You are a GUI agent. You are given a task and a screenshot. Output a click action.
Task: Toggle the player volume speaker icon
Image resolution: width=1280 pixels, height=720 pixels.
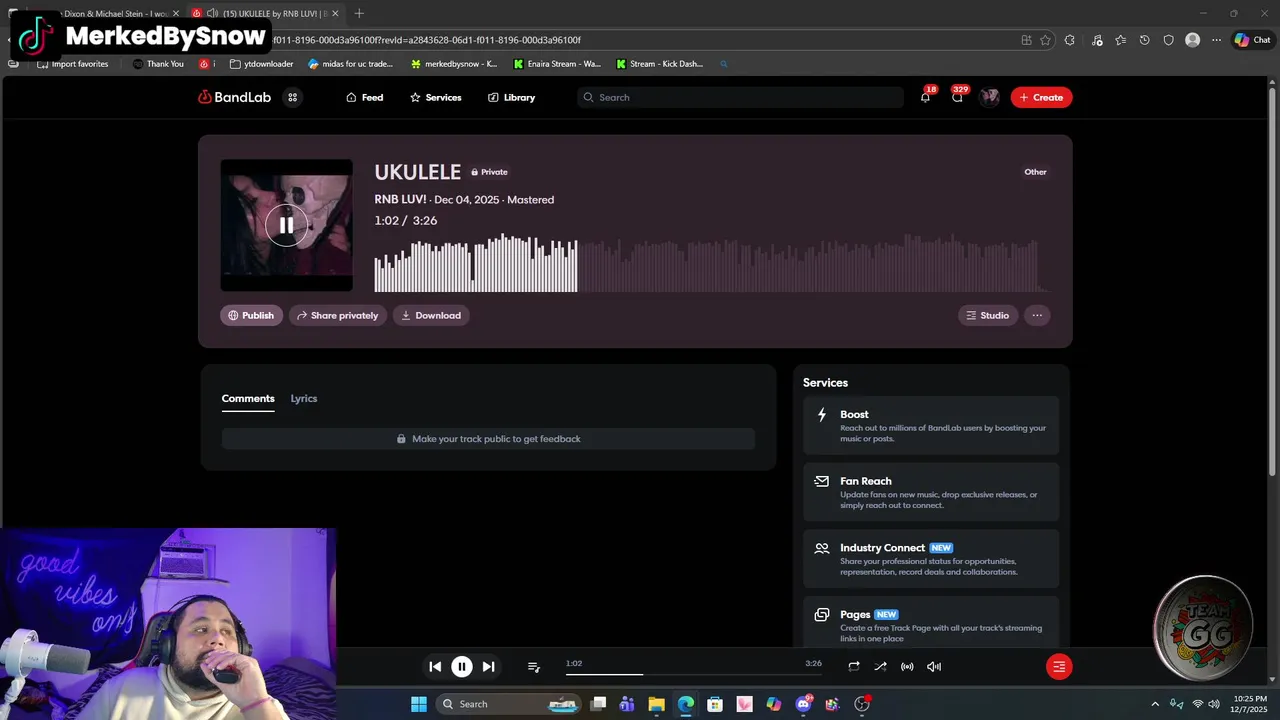coord(934,666)
